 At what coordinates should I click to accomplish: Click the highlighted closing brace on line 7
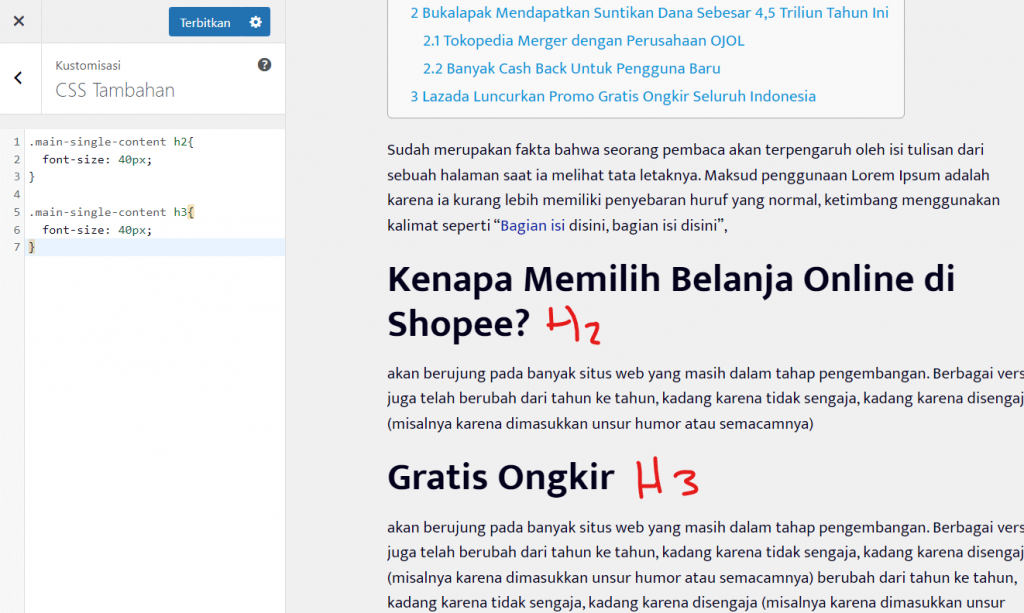[x=33, y=246]
